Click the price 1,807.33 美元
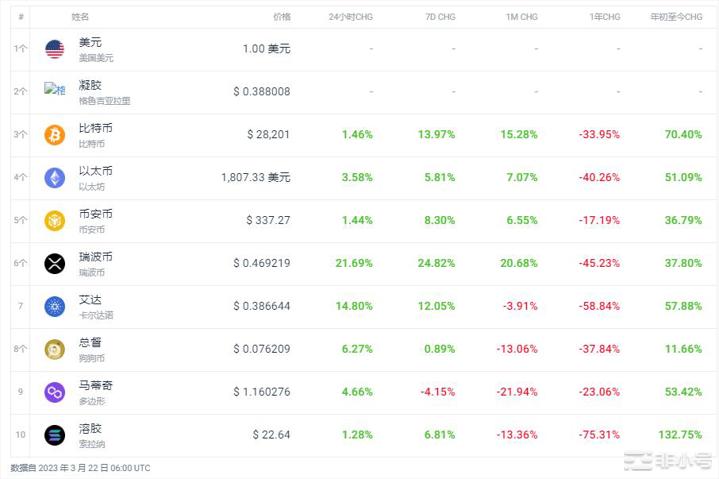Viewport: 719px width, 479px height. click(x=255, y=177)
